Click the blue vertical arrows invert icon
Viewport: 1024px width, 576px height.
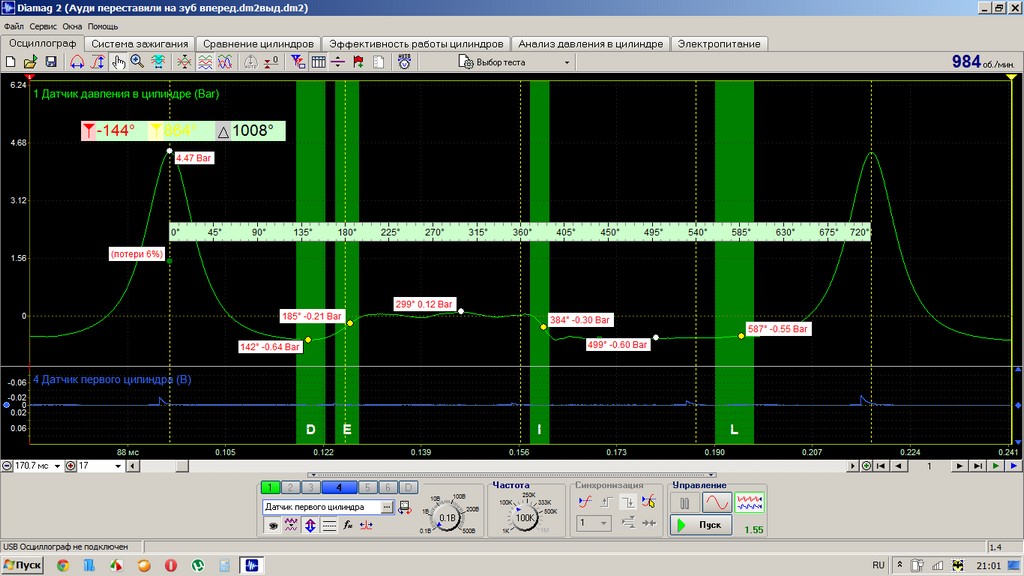[x=310, y=525]
